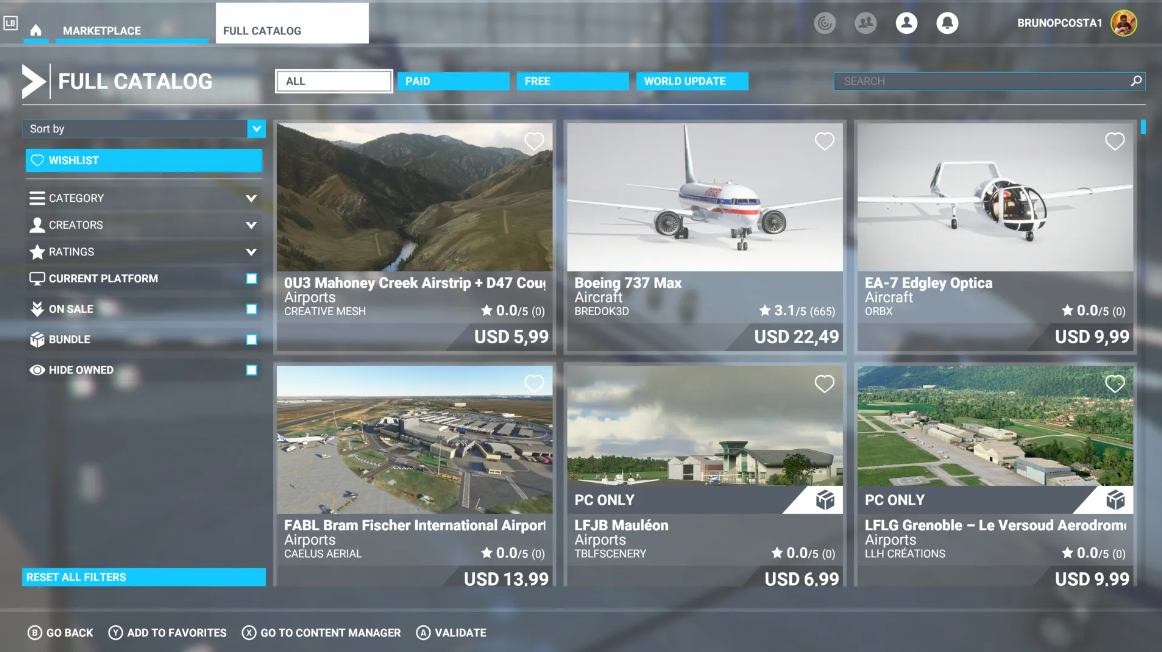Select the Full Catalog tab
1162x652 pixels.
pos(292,24)
